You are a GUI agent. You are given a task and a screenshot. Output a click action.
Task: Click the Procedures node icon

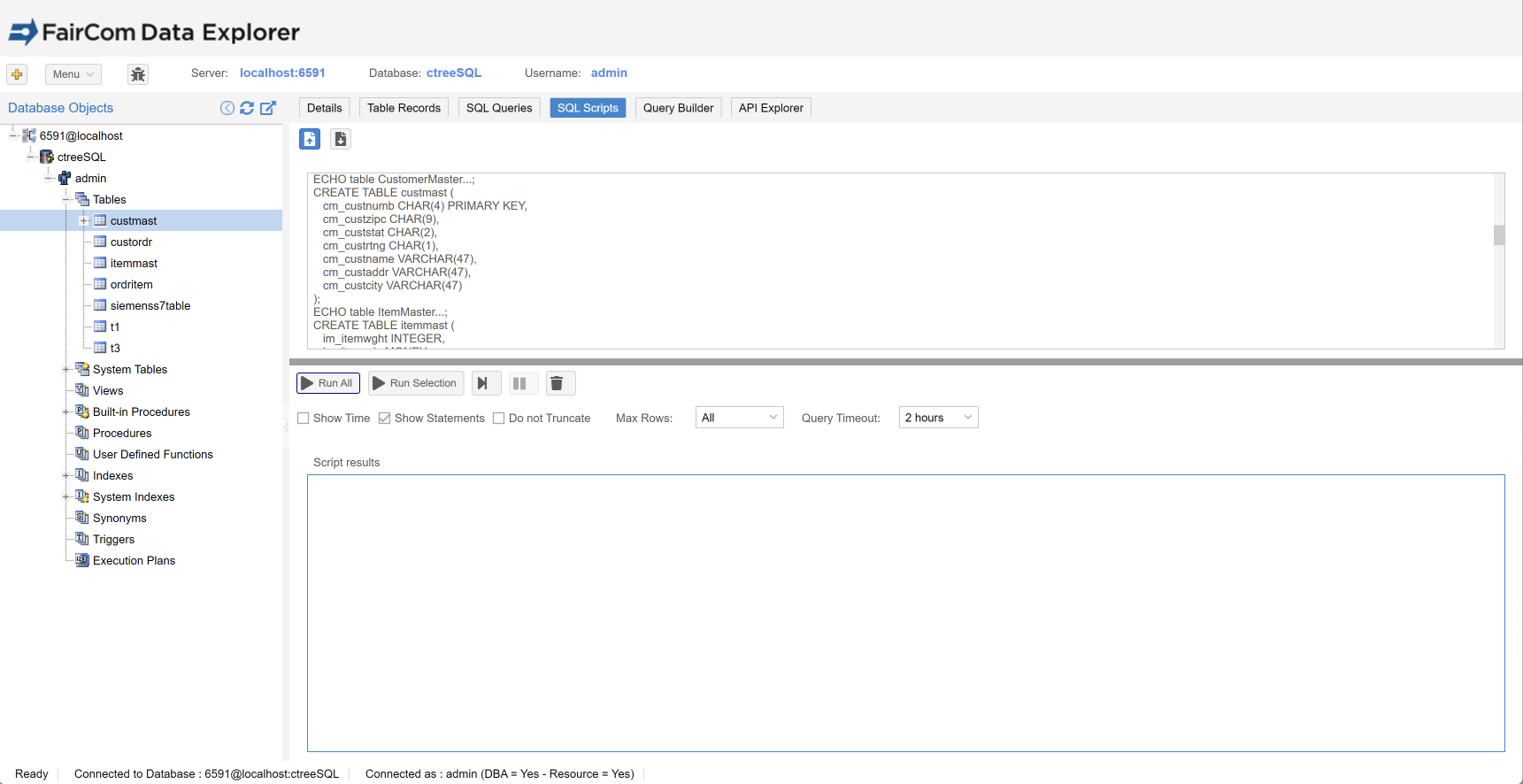click(x=82, y=433)
